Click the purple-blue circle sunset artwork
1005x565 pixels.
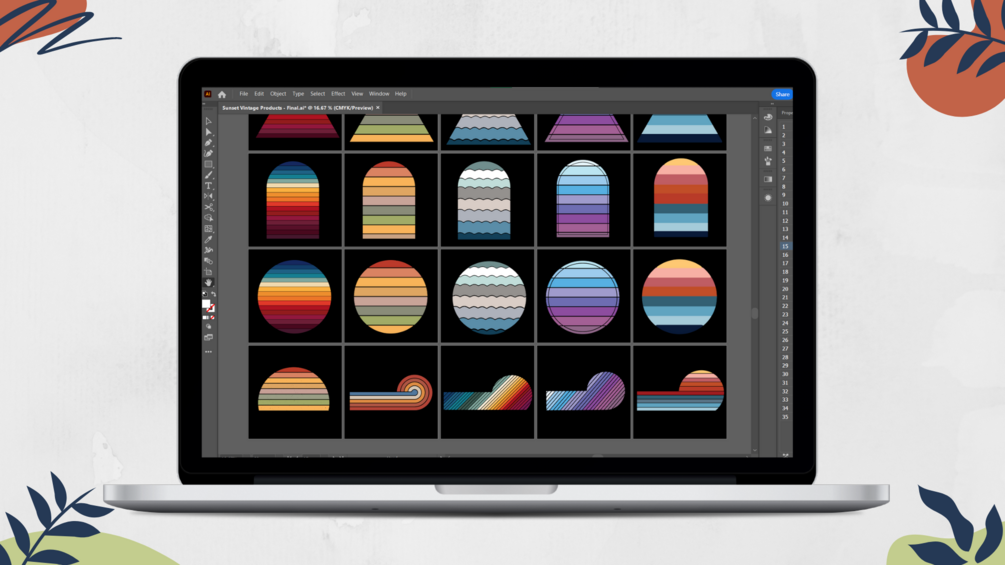583,297
